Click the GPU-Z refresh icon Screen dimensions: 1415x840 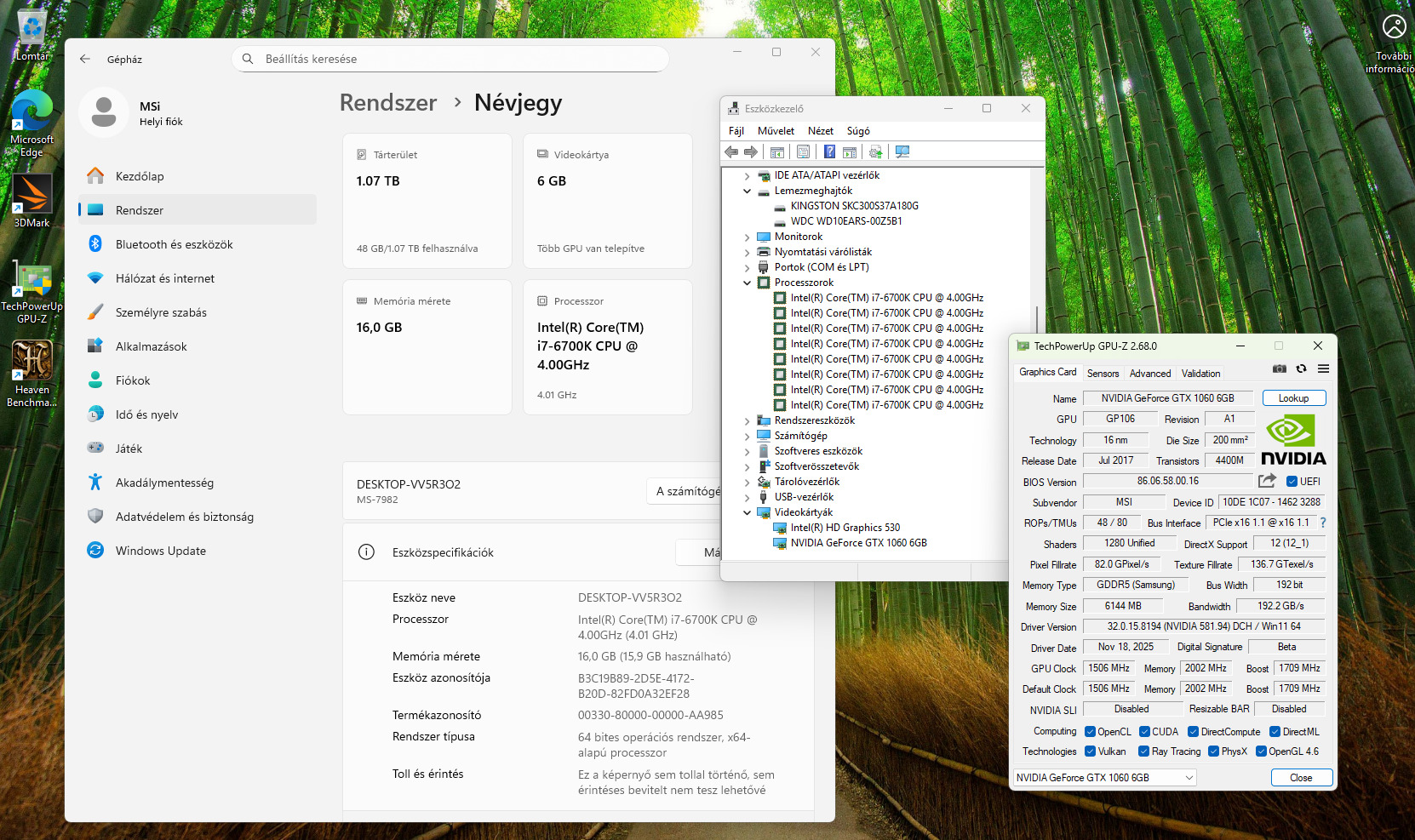click(x=1301, y=369)
